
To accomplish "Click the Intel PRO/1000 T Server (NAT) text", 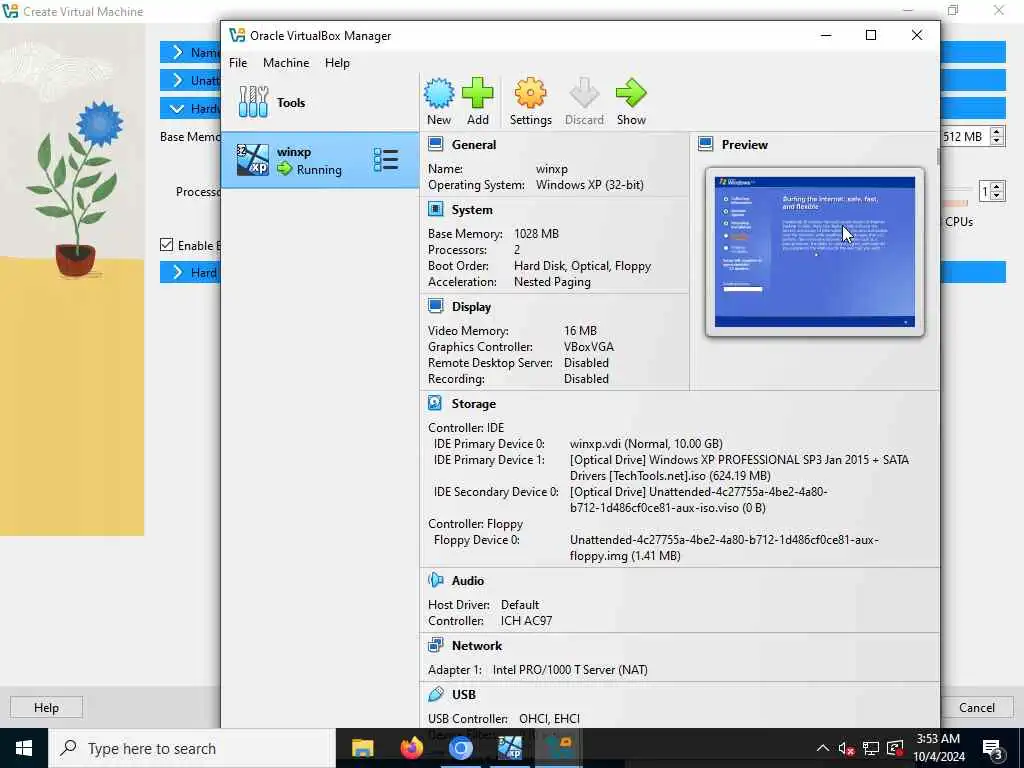I will [x=569, y=669].
